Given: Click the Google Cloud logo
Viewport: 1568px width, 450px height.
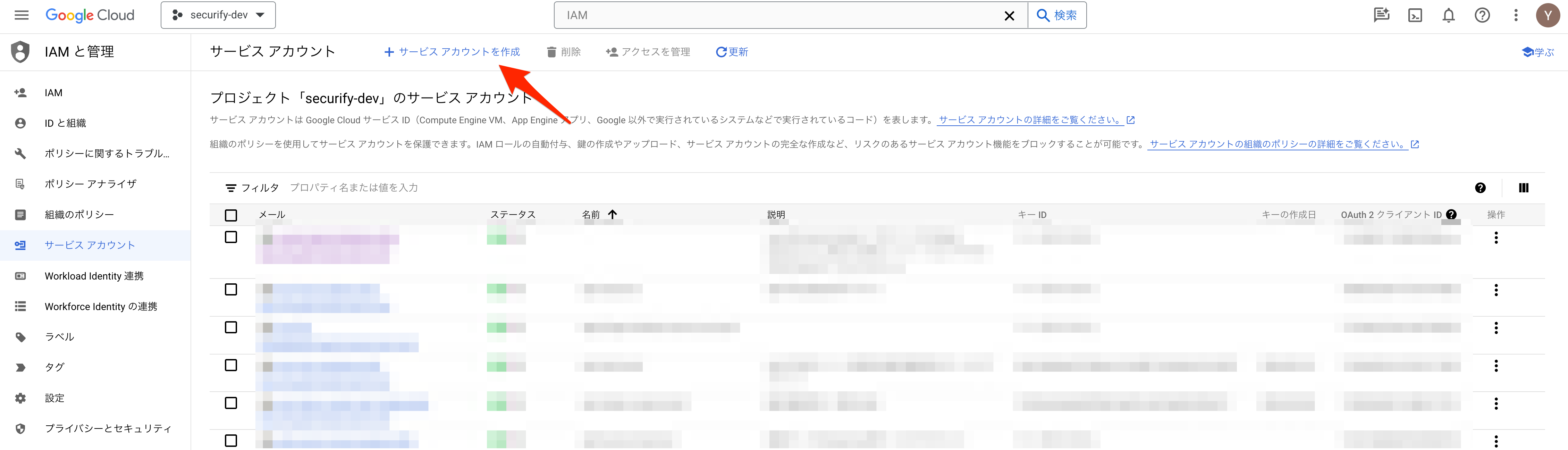Looking at the screenshot, I should click(x=90, y=15).
